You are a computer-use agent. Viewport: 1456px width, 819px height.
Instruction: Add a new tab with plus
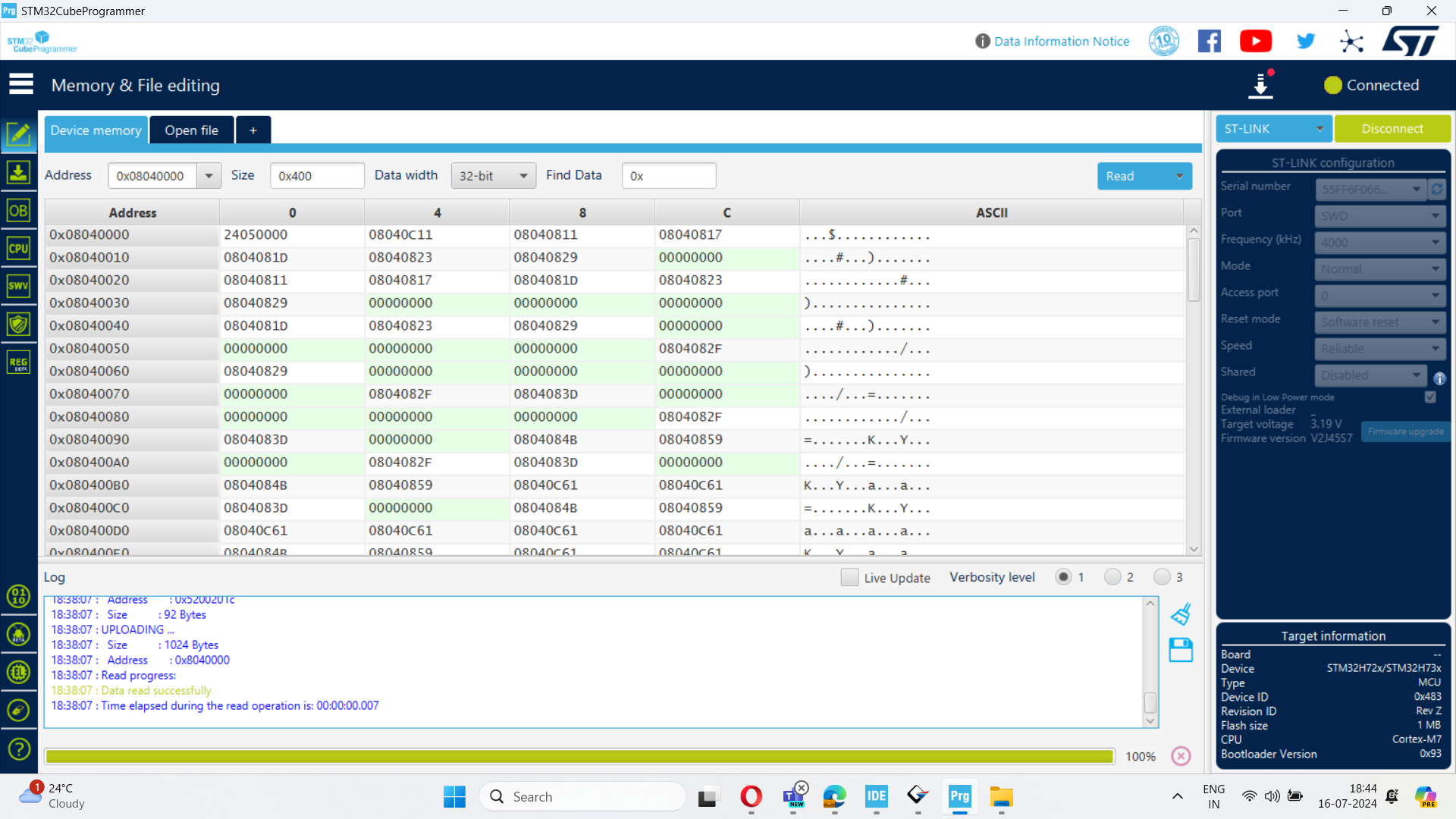(253, 130)
